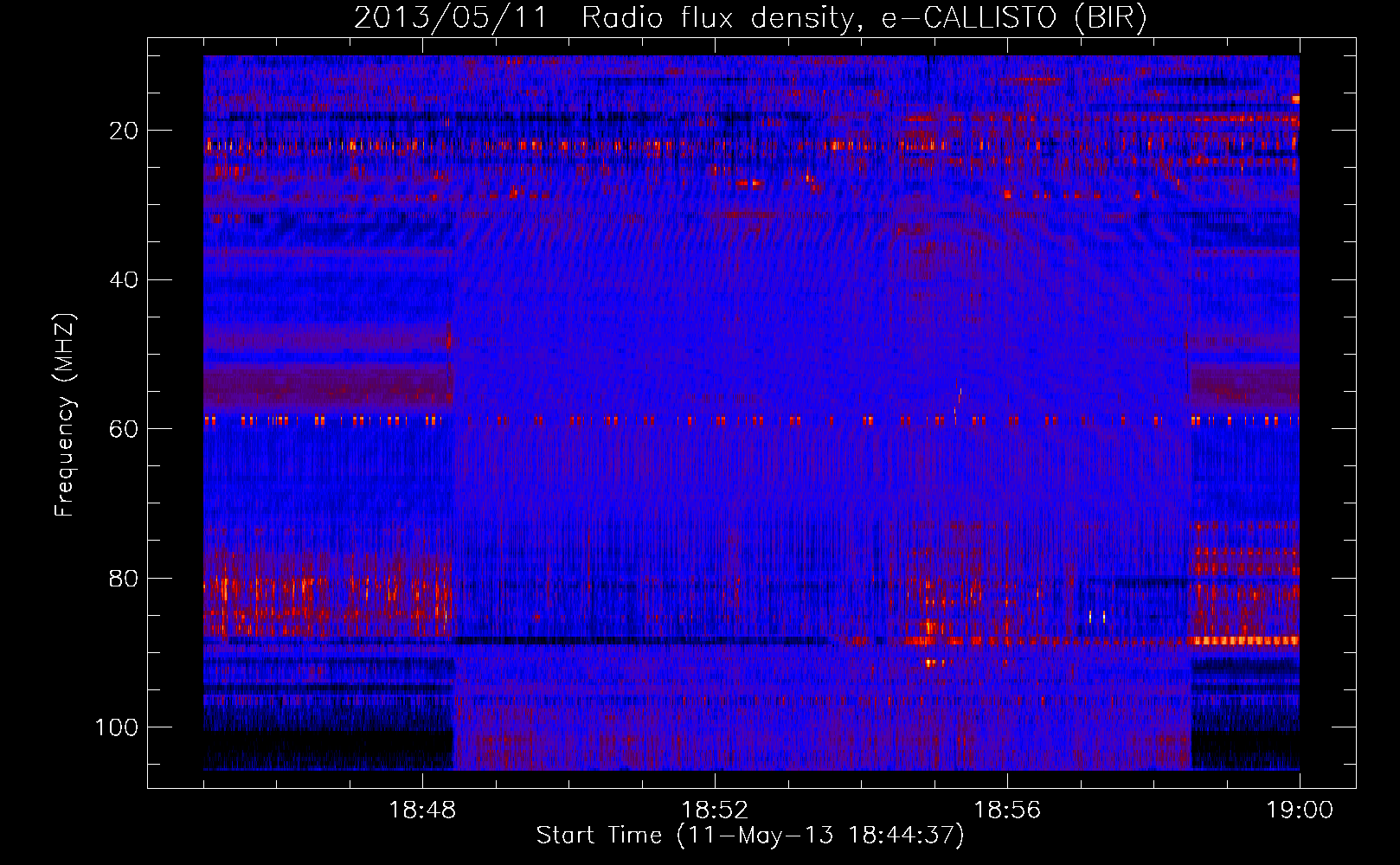
Task: Click the 40 MHz frequency tick label
Action: 124,280
